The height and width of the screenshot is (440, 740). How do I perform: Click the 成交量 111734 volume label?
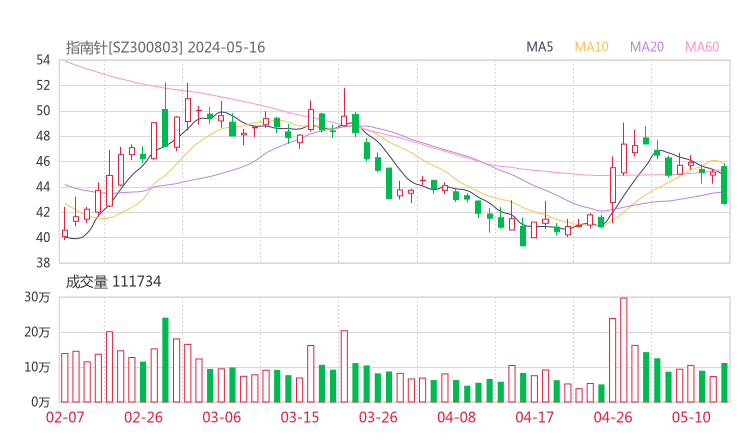coord(113,282)
